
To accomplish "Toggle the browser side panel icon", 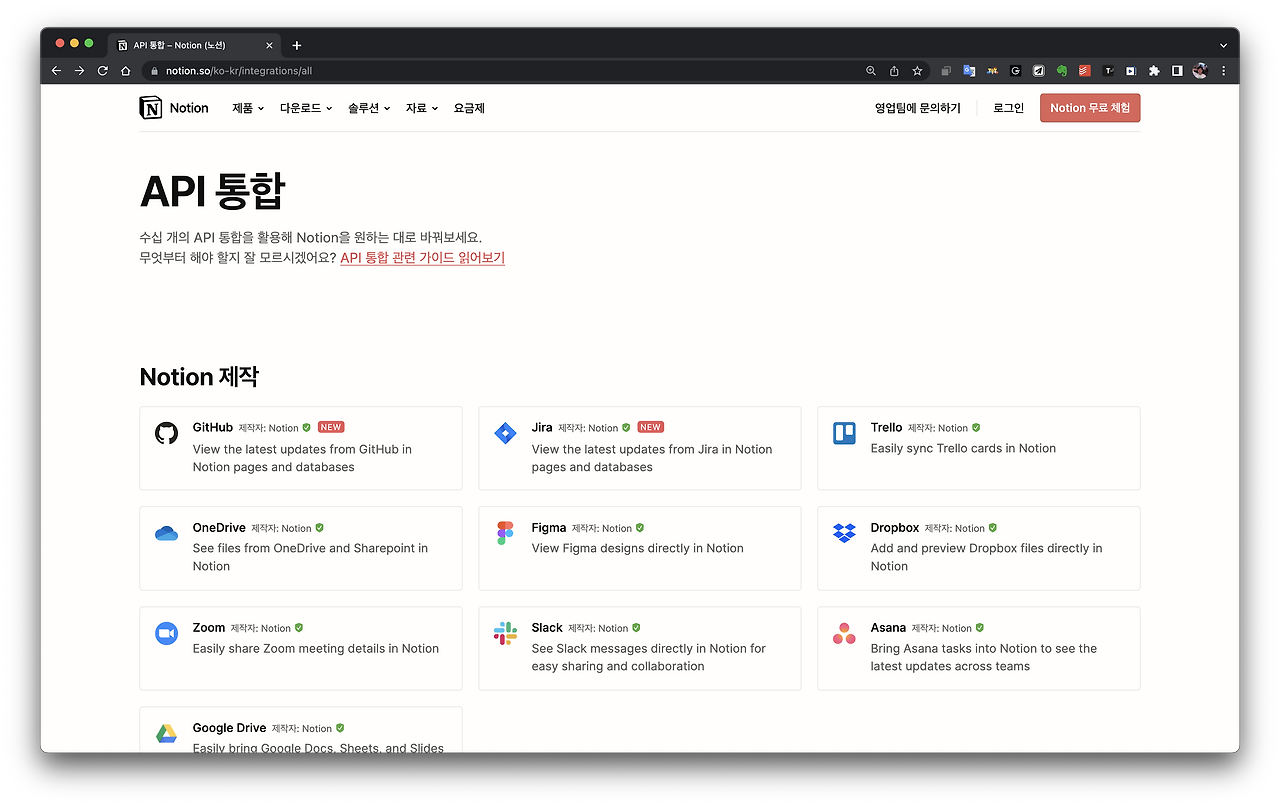I will 1177,71.
